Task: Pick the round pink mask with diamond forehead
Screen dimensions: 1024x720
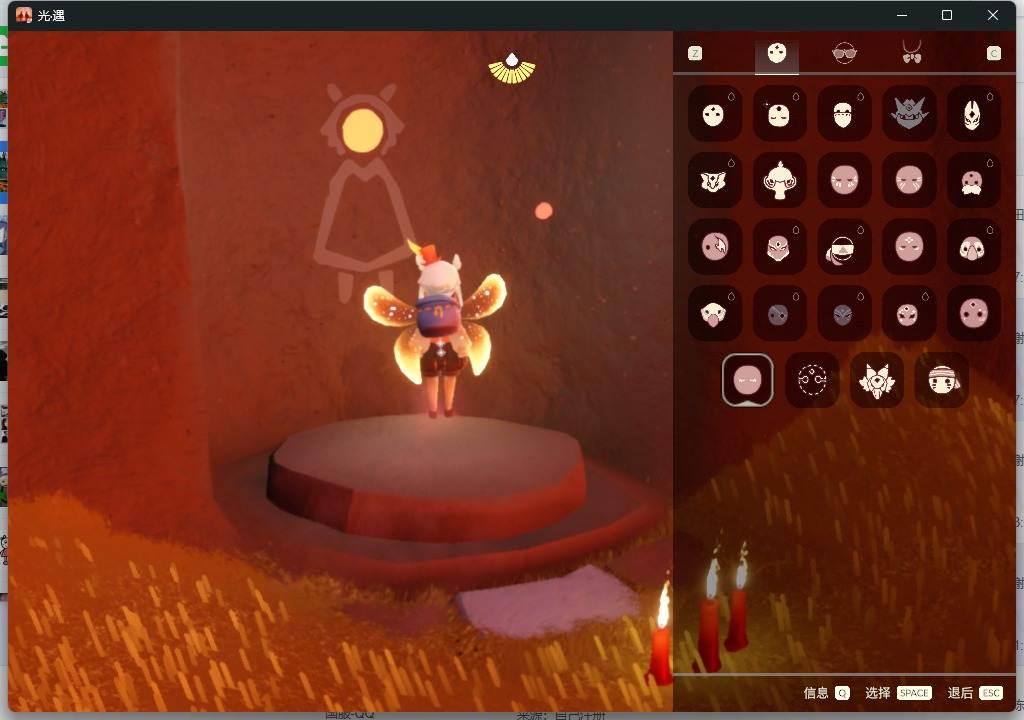Action: click(973, 314)
